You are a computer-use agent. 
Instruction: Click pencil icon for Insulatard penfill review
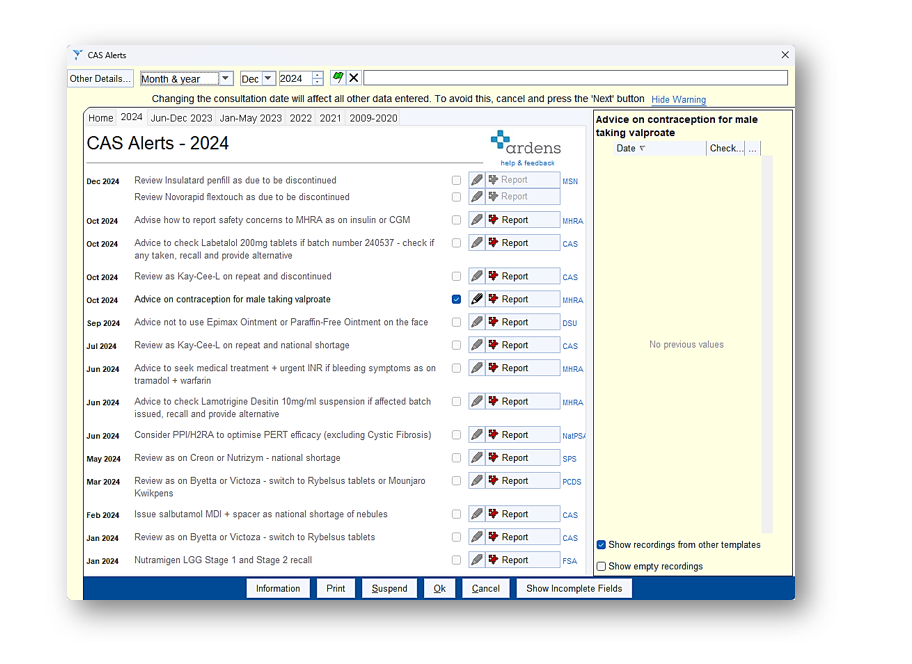point(477,180)
